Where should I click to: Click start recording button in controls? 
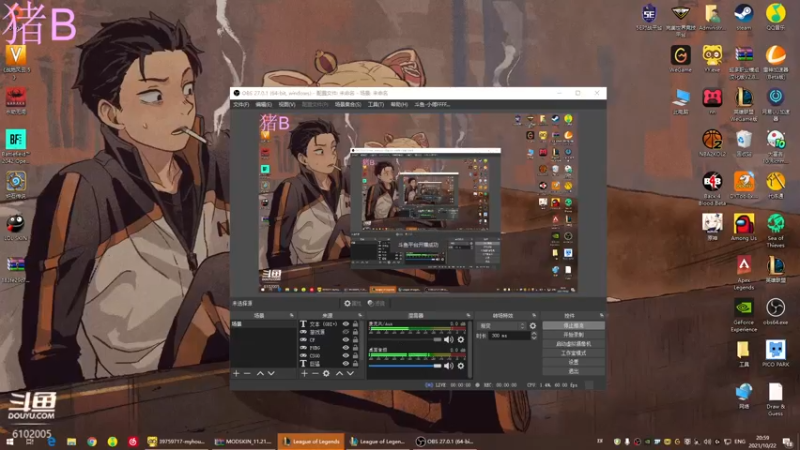point(573,335)
